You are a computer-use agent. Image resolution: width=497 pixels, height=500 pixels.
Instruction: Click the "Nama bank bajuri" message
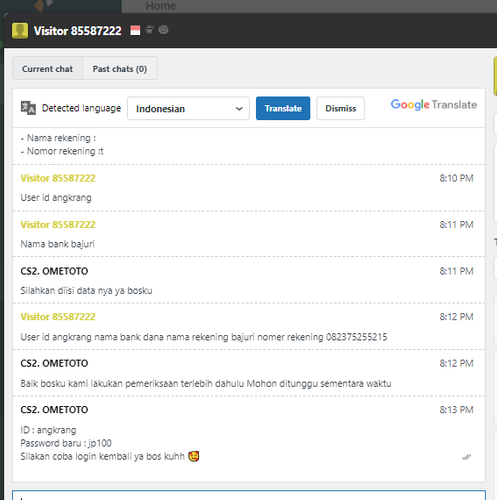point(57,244)
